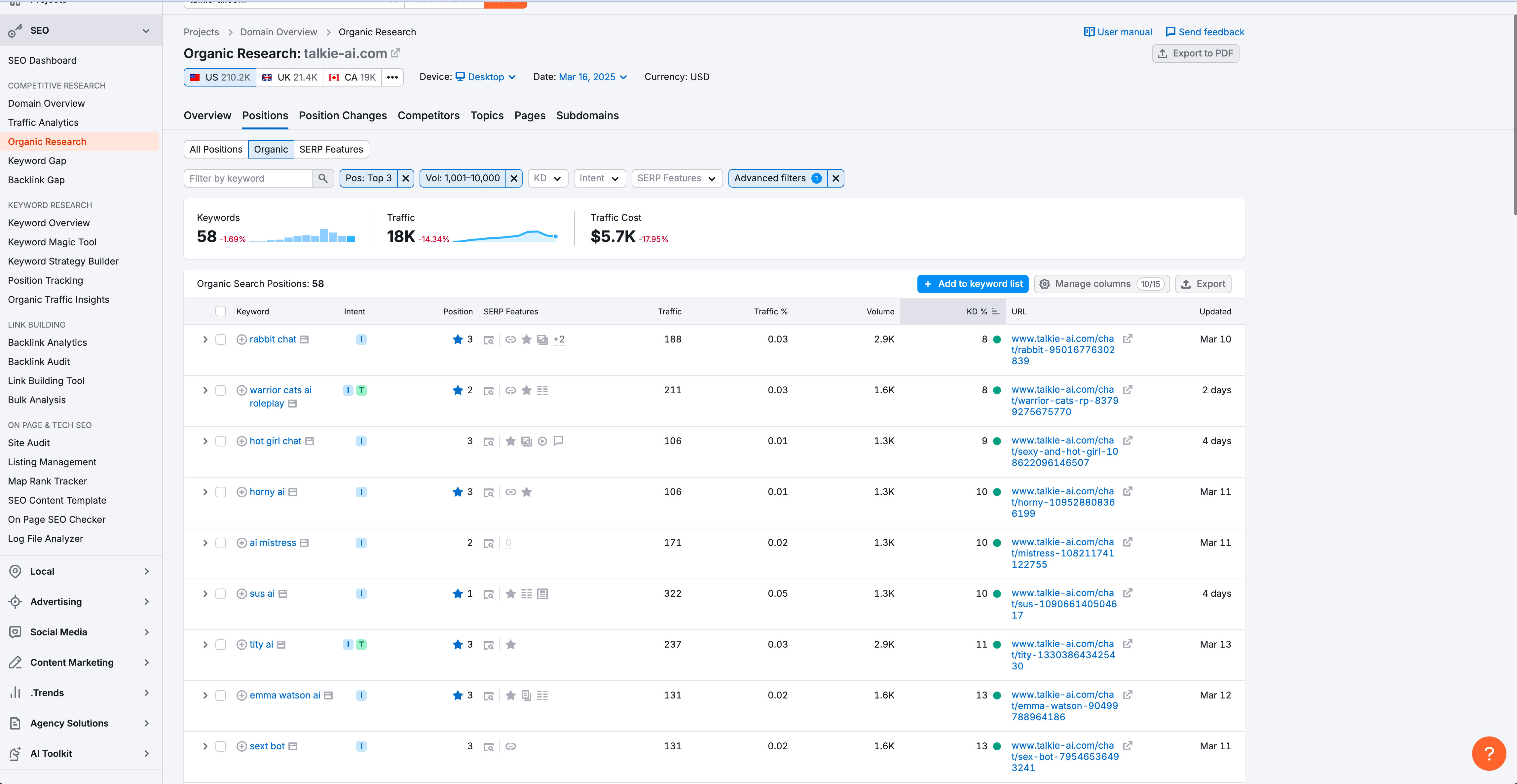1517x784 pixels.
Task: Switch to the Topics tab
Action: point(487,115)
